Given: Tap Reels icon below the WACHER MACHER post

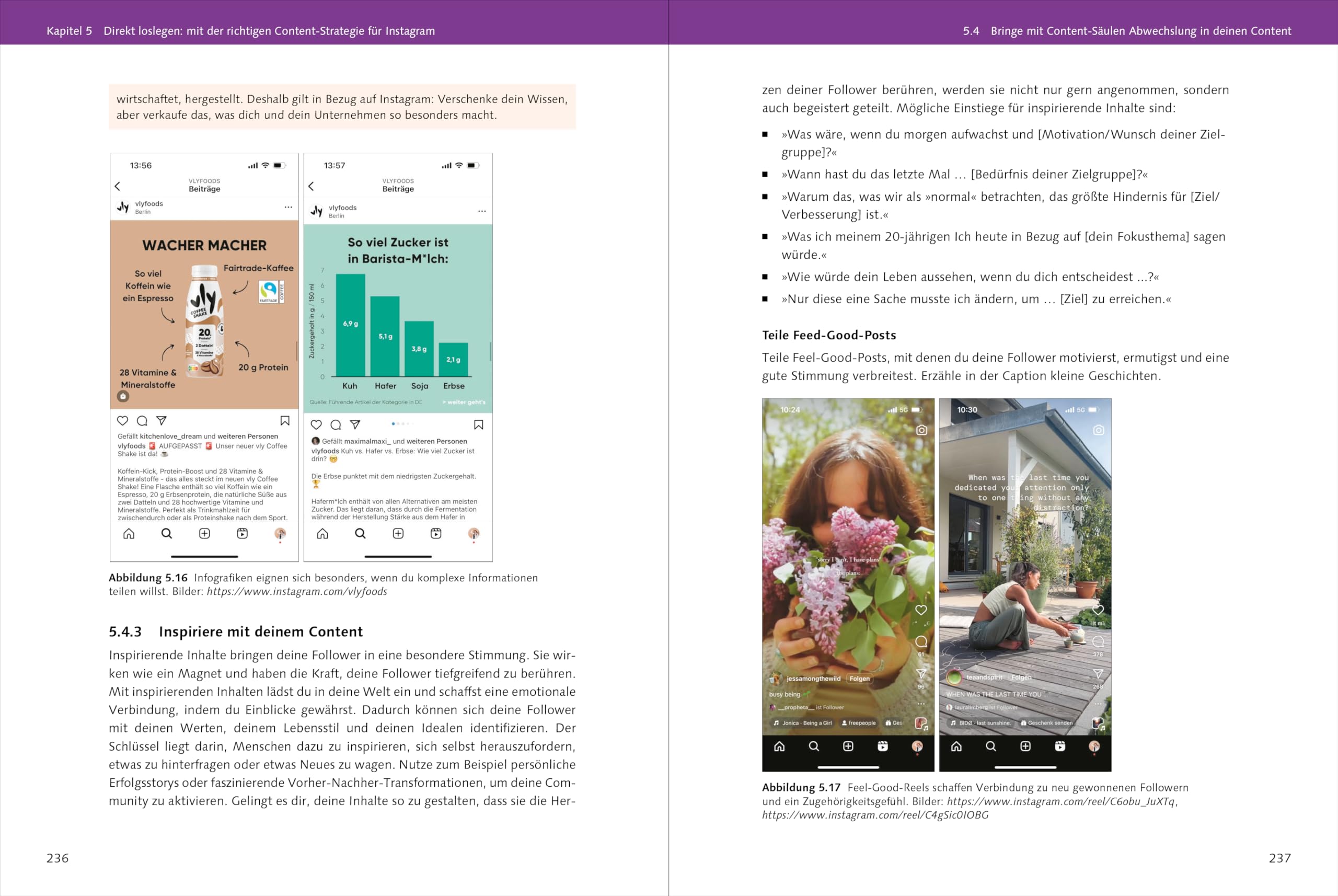Looking at the screenshot, I should tap(242, 533).
